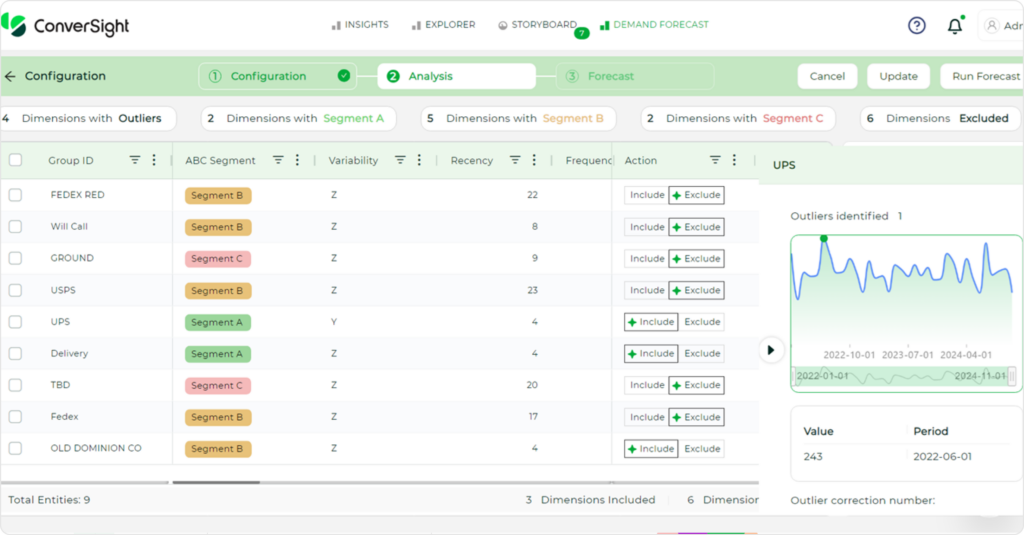Click the period 2022-06-01 cell
This screenshot has height=535, width=1024.
tap(942, 457)
